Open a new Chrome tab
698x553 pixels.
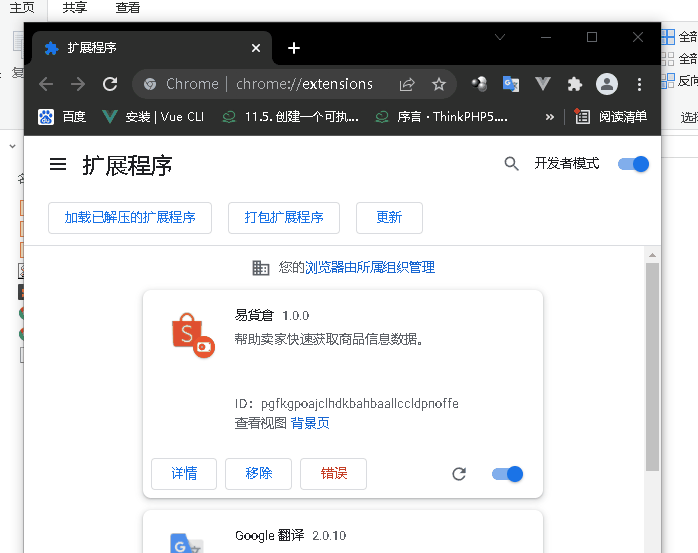(294, 48)
